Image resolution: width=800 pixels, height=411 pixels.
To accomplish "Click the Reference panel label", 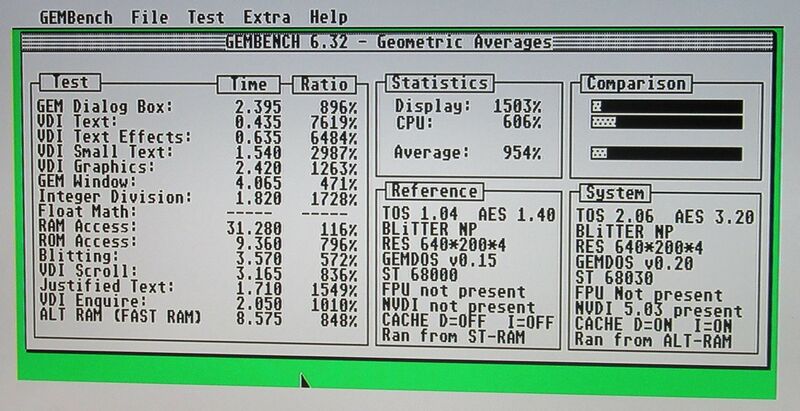I will click(434, 191).
